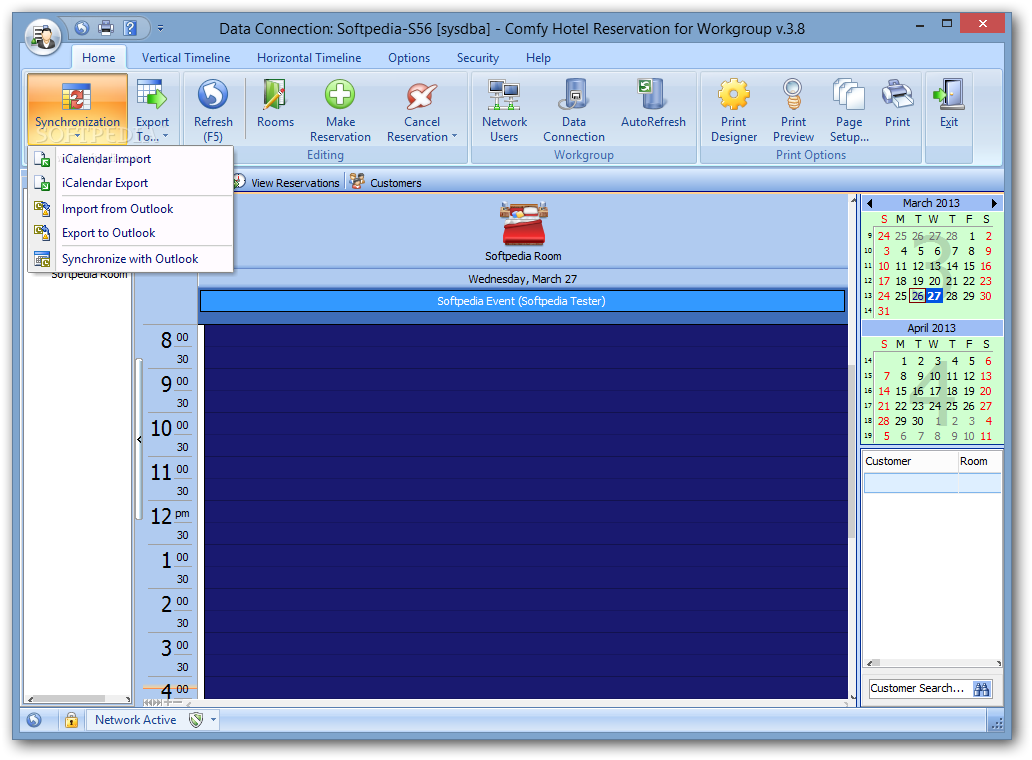Image resolution: width=1032 pixels, height=760 pixels.
Task: Click the Cancel Reservation icon
Action: click(x=421, y=95)
